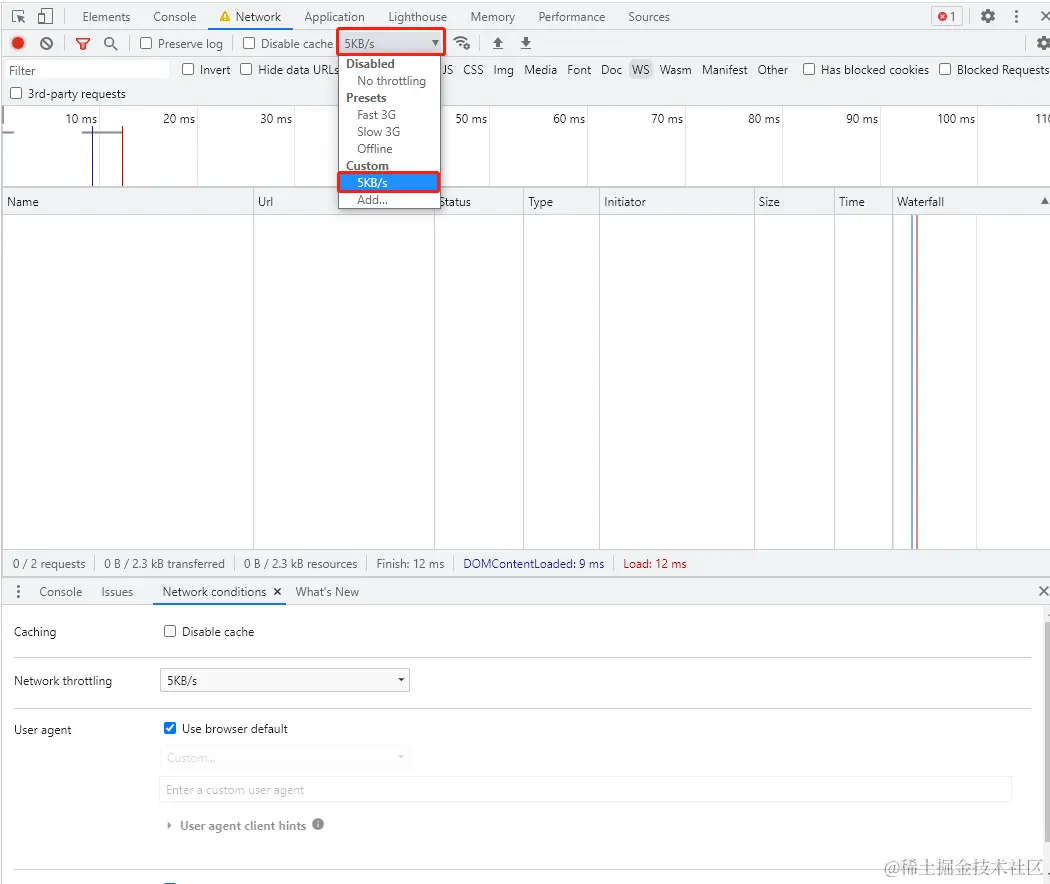Check the Invert filter checkbox
The height and width of the screenshot is (884, 1050).
click(188, 69)
